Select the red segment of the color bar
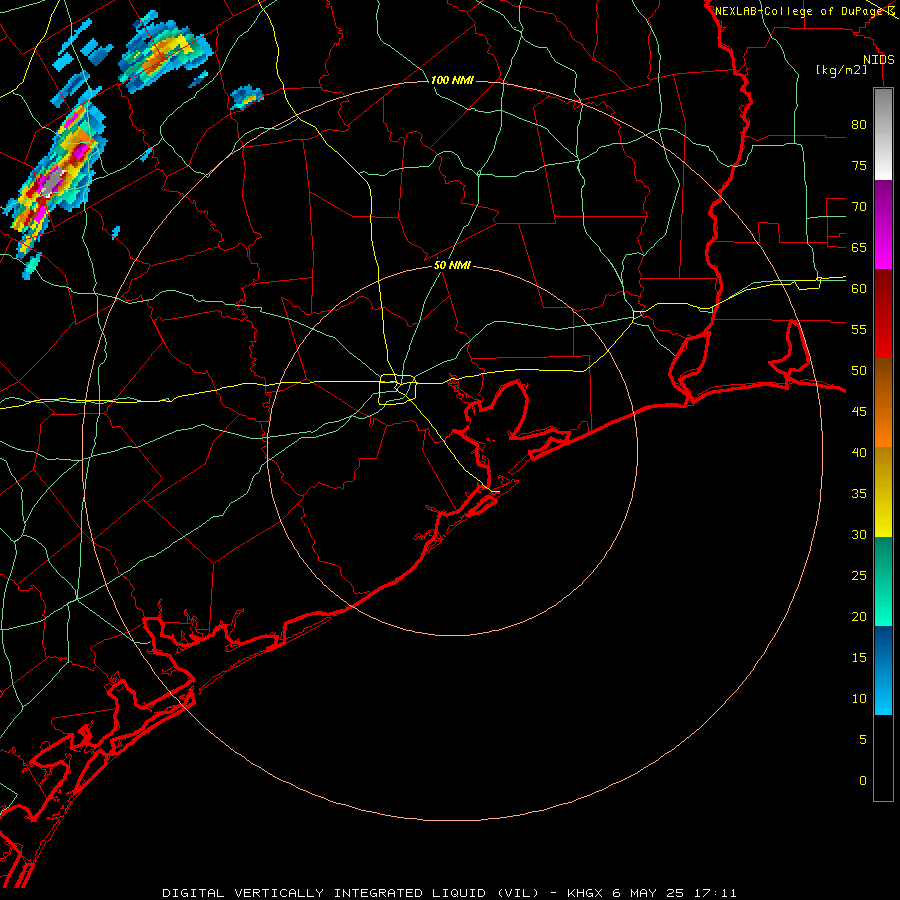Screen dimensions: 900x900 [883, 313]
